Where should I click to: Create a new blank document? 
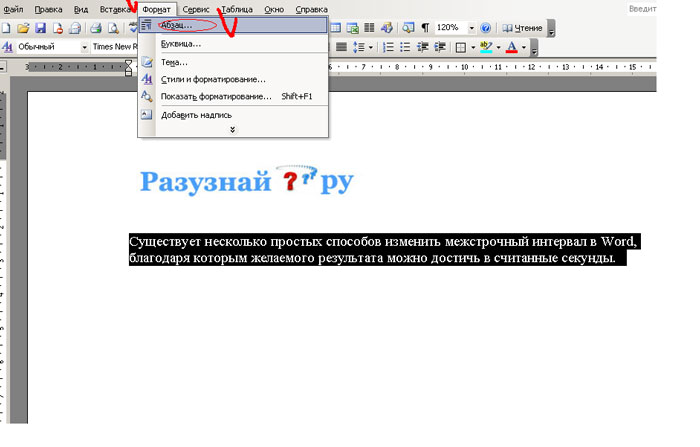[x=6, y=28]
